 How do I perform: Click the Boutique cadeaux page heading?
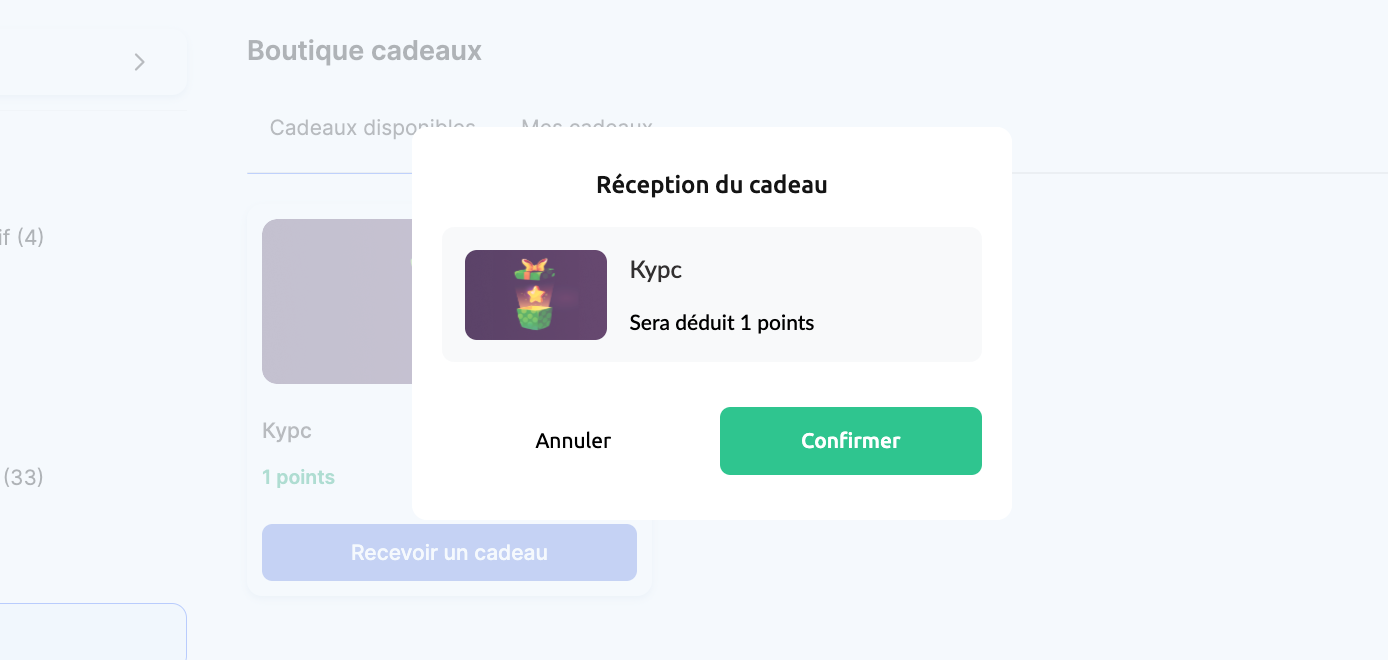(364, 51)
